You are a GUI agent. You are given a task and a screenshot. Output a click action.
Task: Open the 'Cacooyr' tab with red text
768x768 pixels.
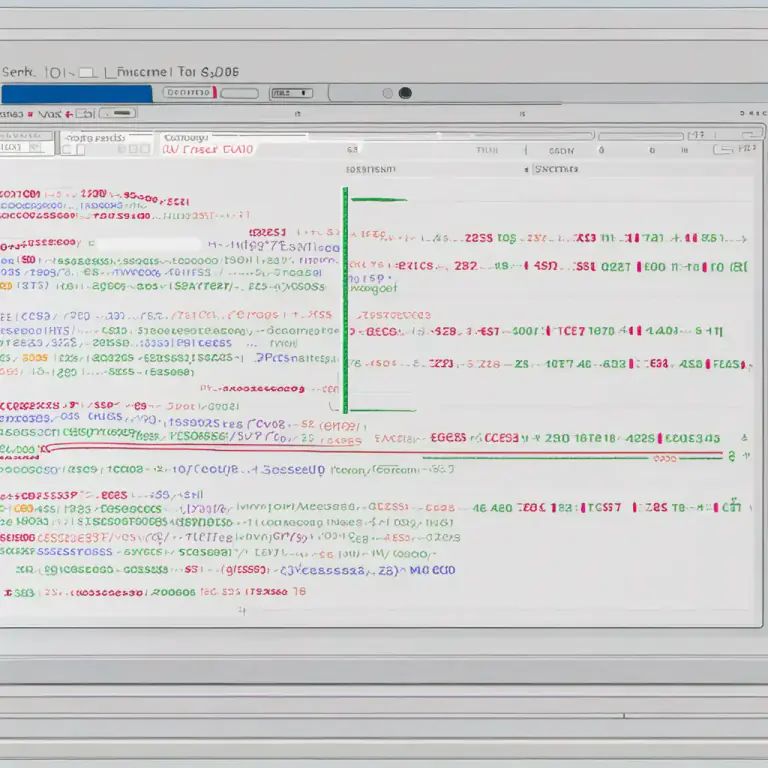point(186,138)
